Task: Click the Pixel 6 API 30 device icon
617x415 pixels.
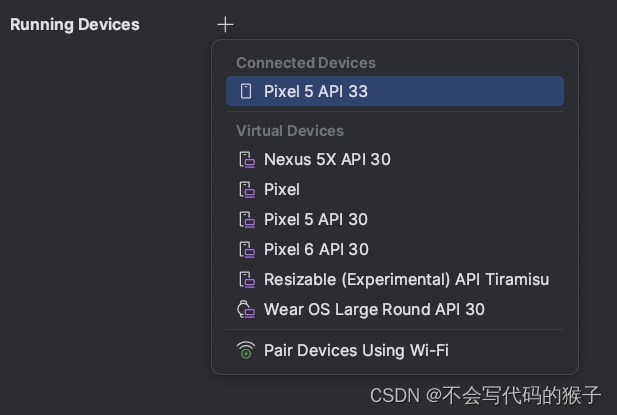Action: pyautogui.click(x=247, y=250)
